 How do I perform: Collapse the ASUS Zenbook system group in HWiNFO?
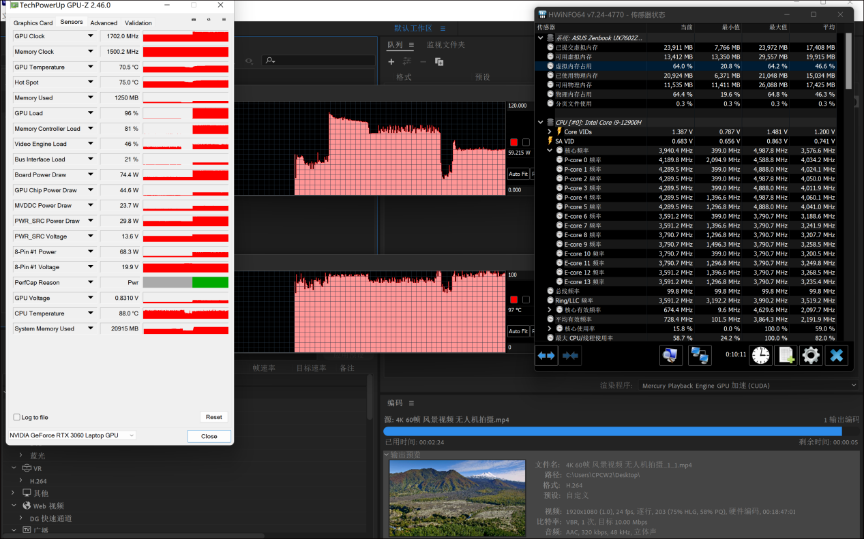point(541,38)
